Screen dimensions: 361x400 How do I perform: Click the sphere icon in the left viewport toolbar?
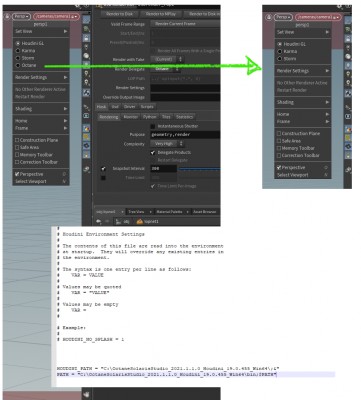point(86,55)
